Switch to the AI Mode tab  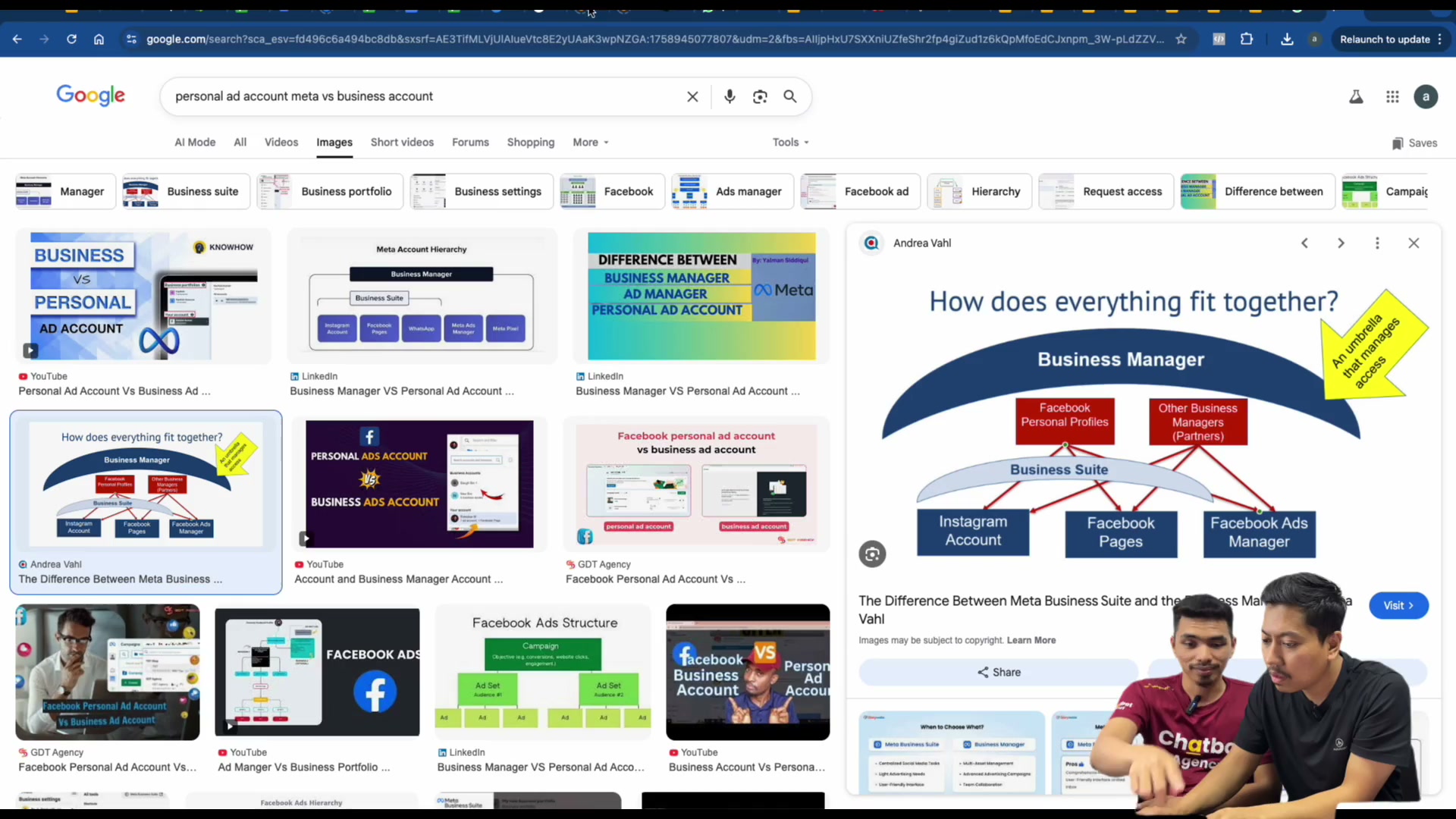(195, 143)
